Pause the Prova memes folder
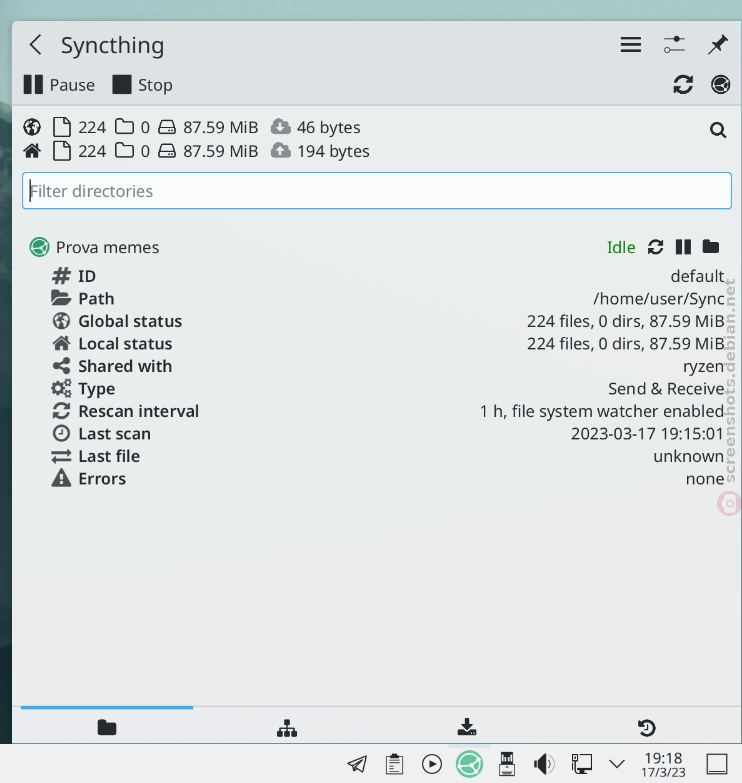Image resolution: width=742 pixels, height=783 pixels. coord(683,247)
